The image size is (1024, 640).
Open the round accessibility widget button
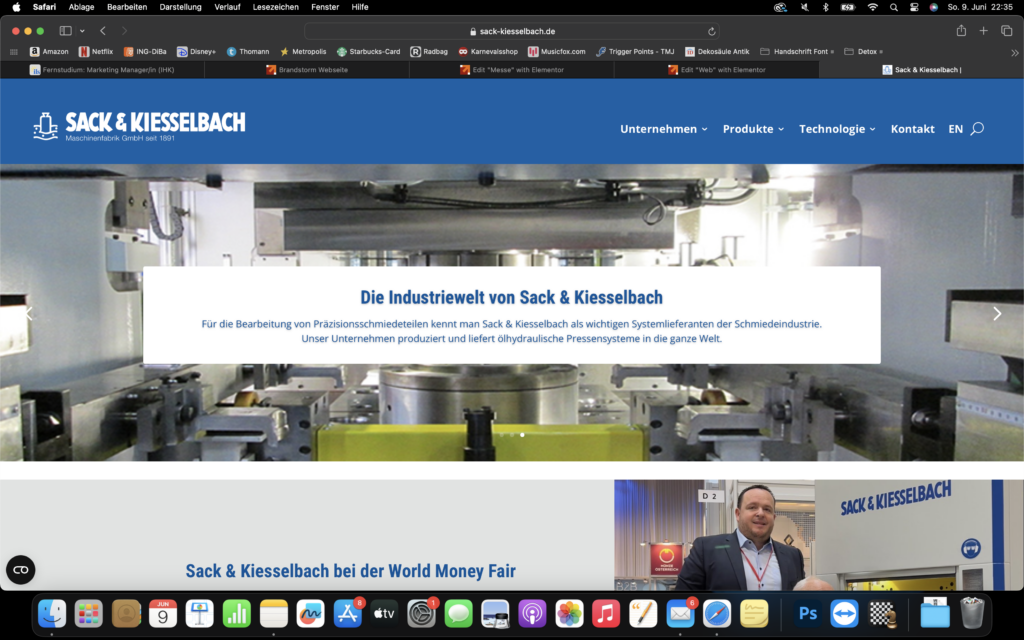21,569
